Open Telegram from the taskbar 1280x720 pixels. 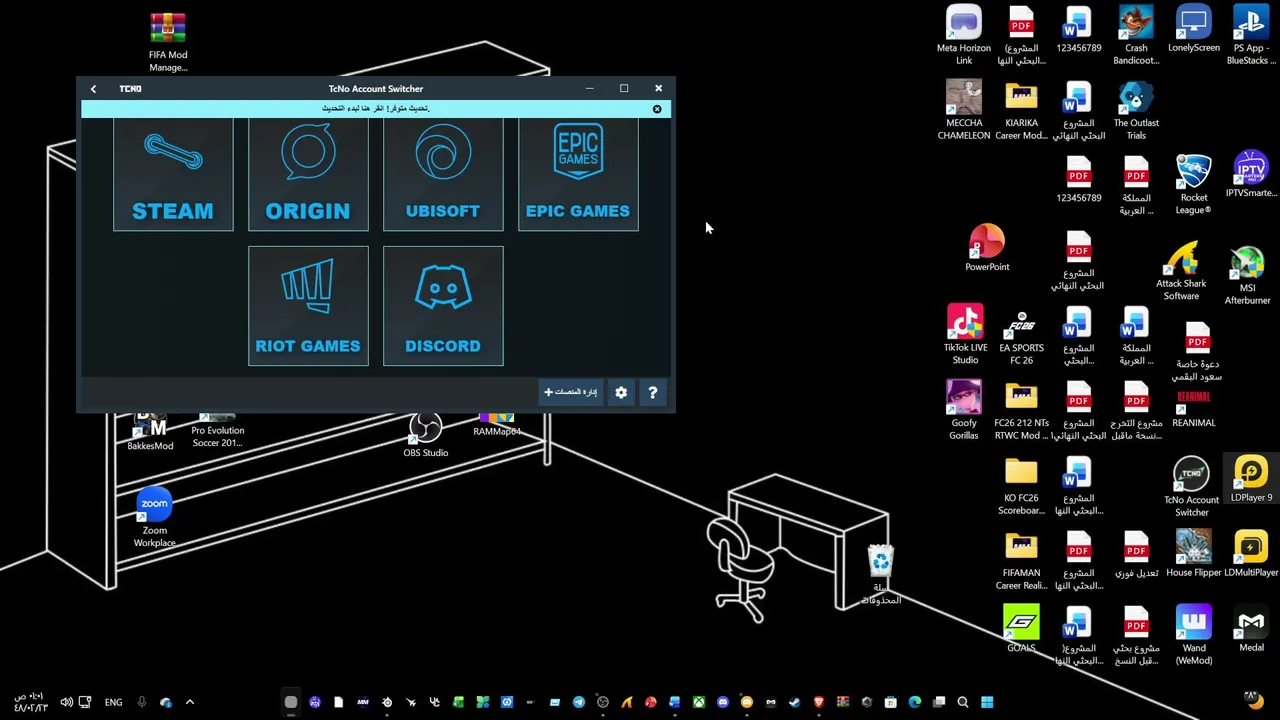[579, 702]
